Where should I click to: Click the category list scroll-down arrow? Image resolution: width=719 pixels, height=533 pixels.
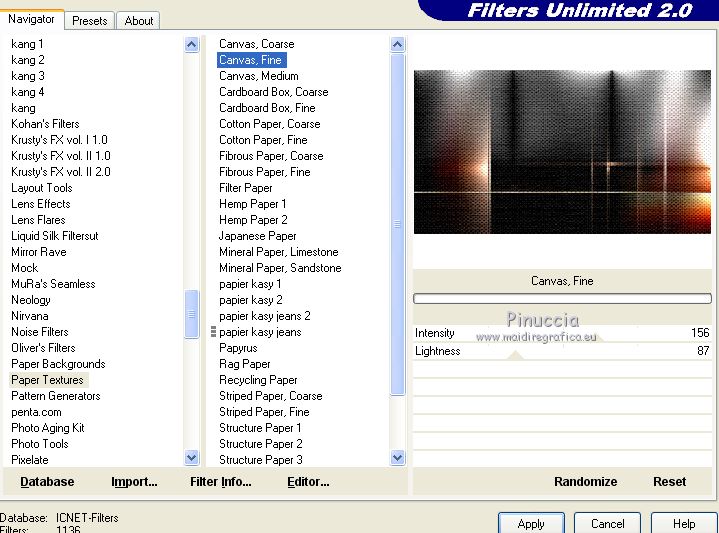point(192,457)
